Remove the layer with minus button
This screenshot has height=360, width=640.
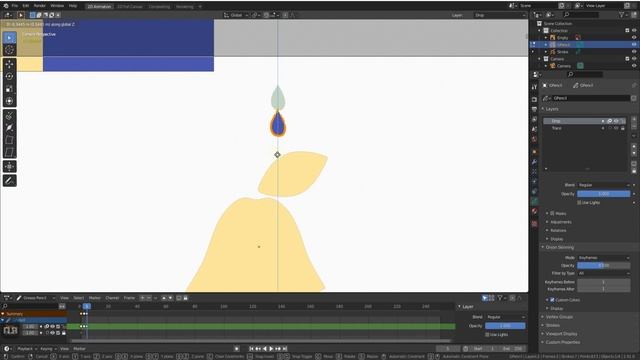pyautogui.click(x=634, y=126)
